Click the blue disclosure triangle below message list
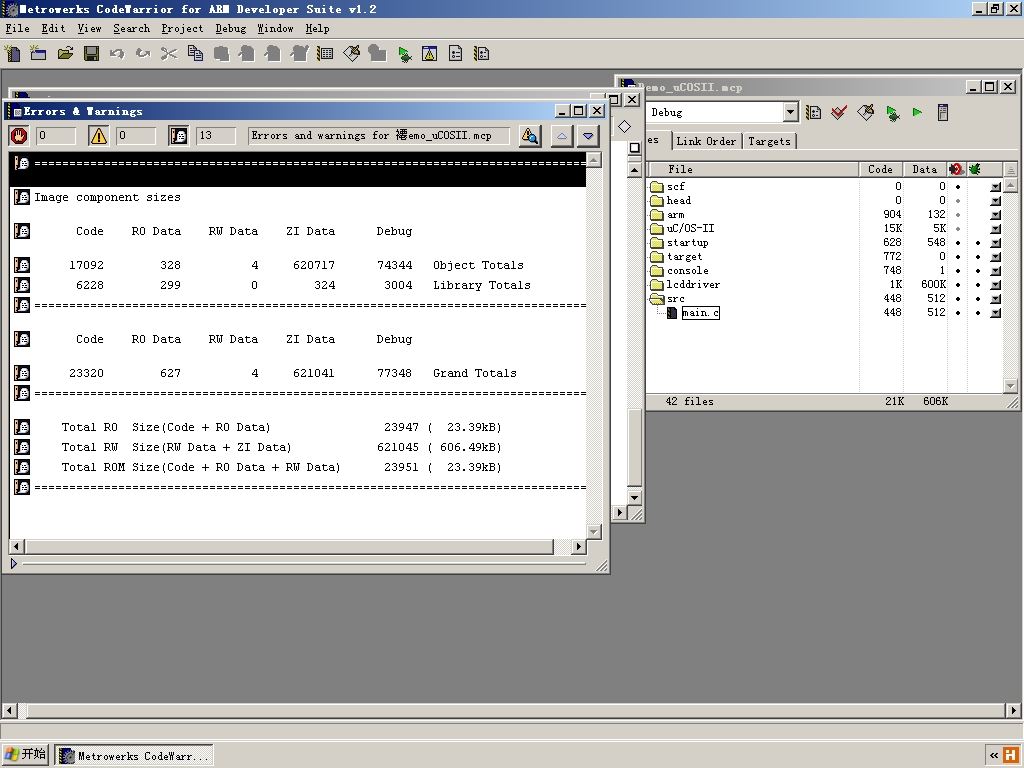The width and height of the screenshot is (1024, 768). (14, 563)
